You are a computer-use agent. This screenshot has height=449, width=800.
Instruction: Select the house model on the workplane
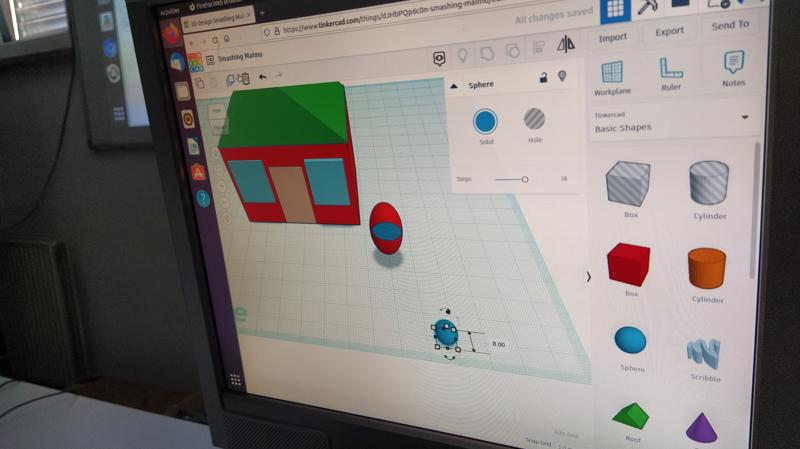(289, 153)
